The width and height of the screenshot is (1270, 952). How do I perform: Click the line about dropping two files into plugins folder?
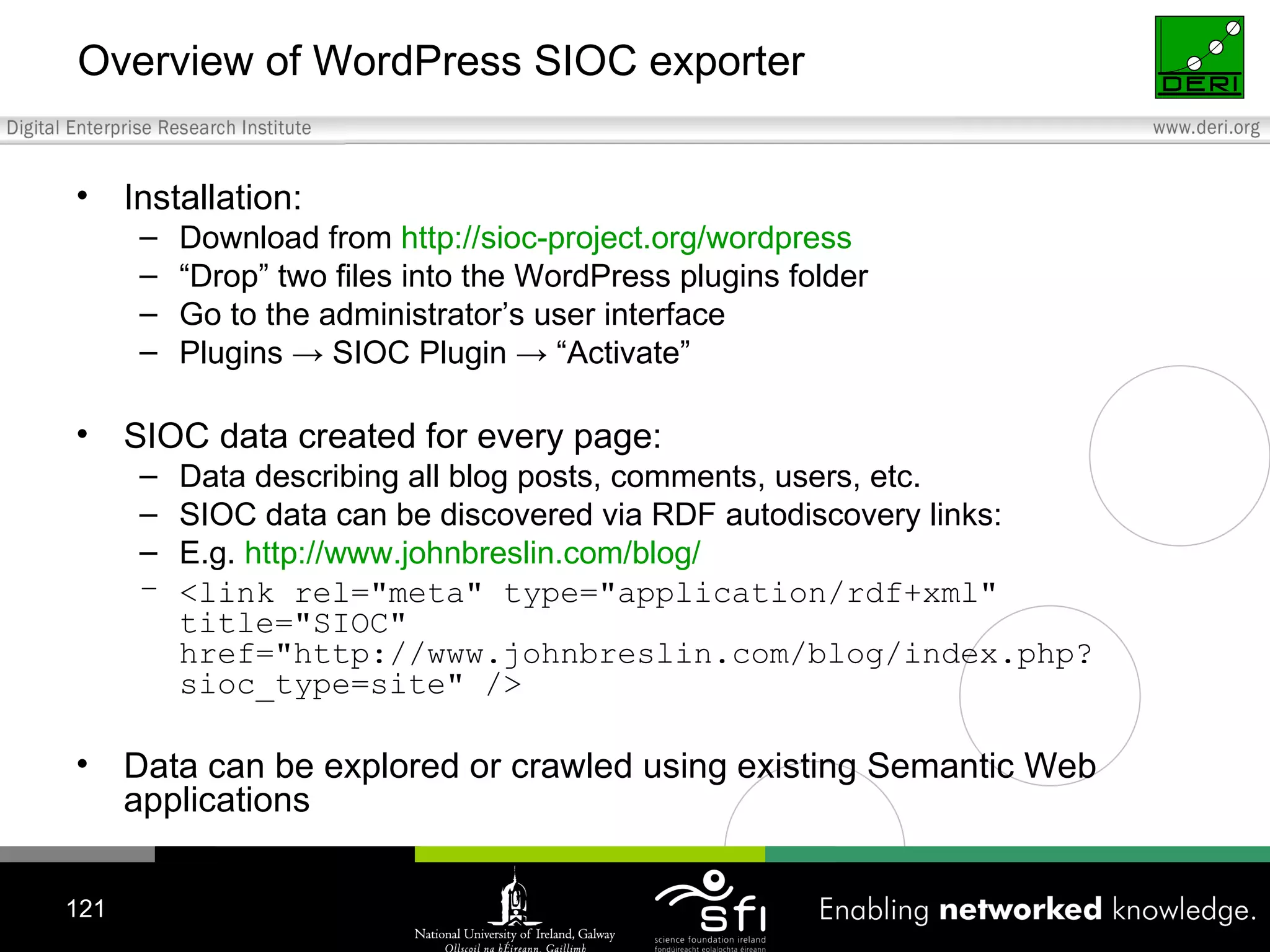tap(523, 276)
